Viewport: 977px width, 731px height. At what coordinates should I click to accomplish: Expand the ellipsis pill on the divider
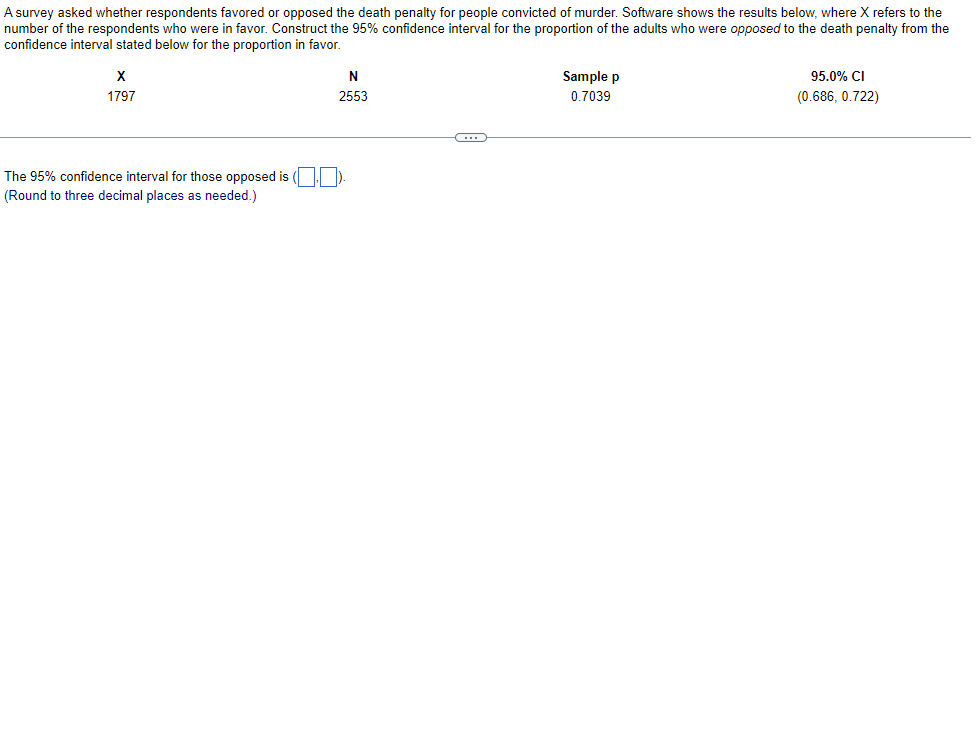pyautogui.click(x=470, y=138)
